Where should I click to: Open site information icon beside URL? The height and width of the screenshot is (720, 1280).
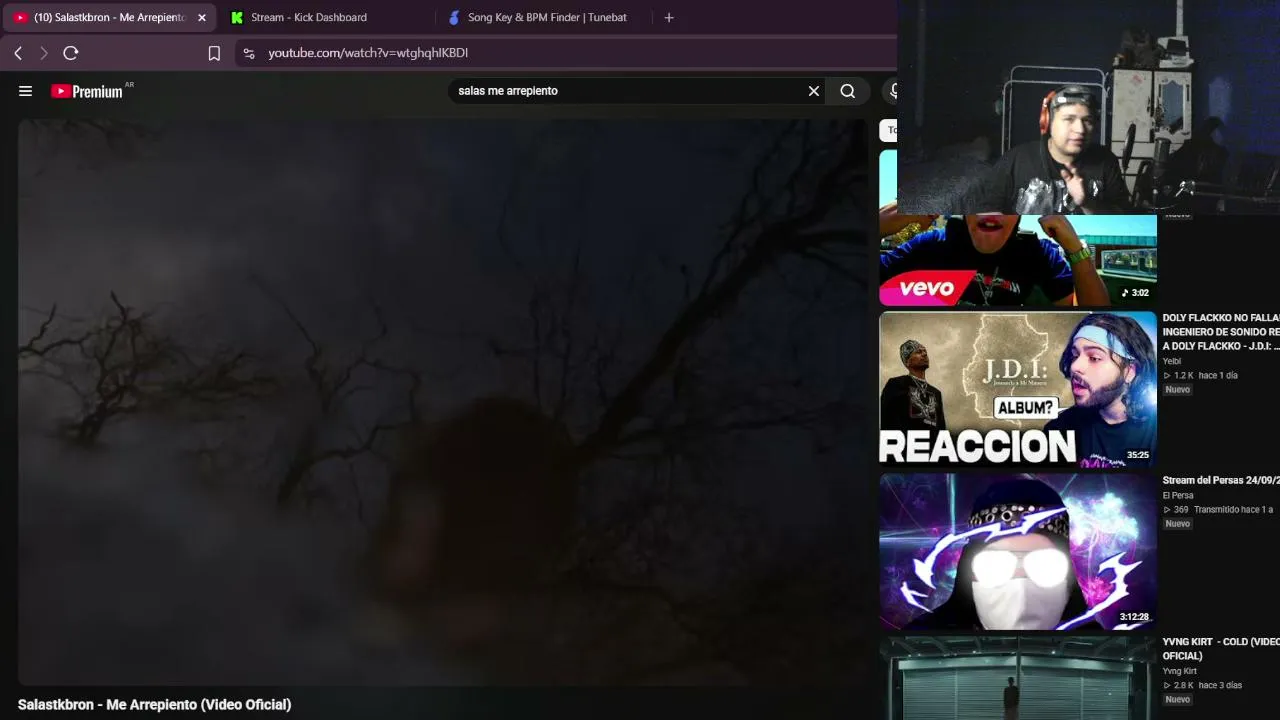(x=249, y=53)
